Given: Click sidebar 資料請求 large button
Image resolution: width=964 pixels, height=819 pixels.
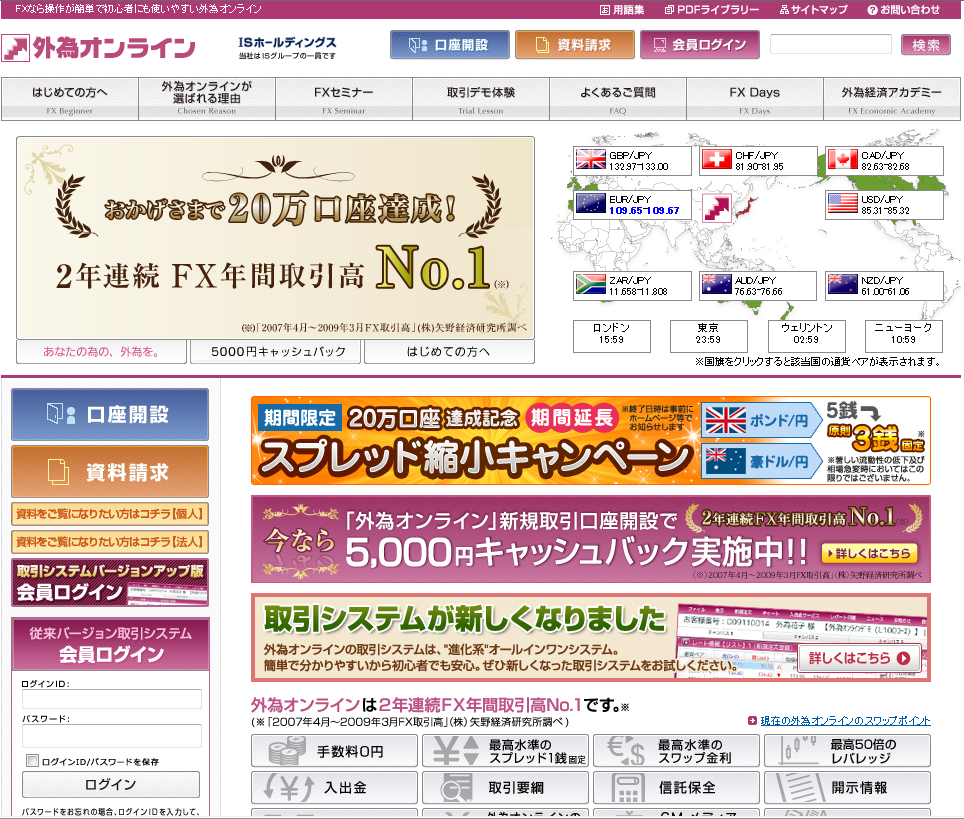Looking at the screenshot, I should click(x=110, y=472).
